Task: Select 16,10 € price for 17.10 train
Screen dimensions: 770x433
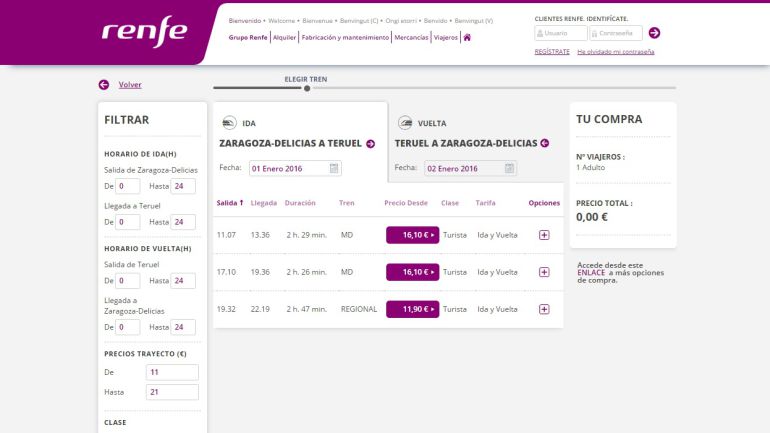Action: click(412, 272)
